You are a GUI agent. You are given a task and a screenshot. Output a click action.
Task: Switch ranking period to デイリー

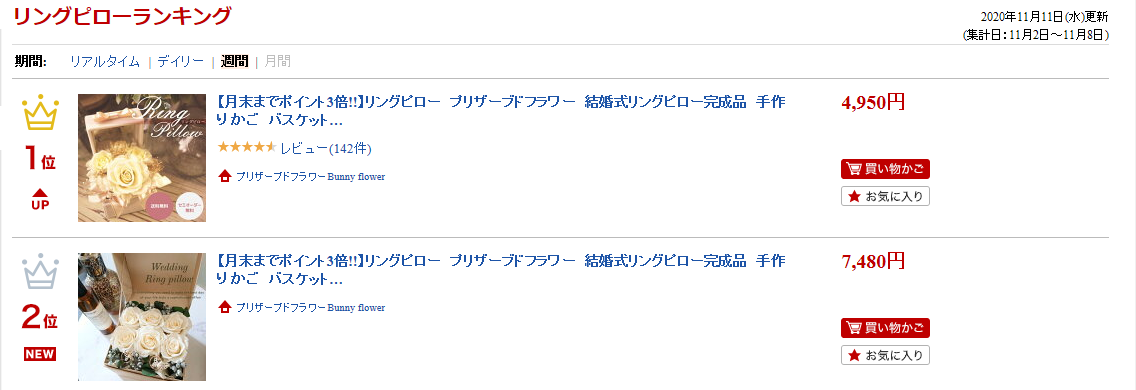click(180, 62)
